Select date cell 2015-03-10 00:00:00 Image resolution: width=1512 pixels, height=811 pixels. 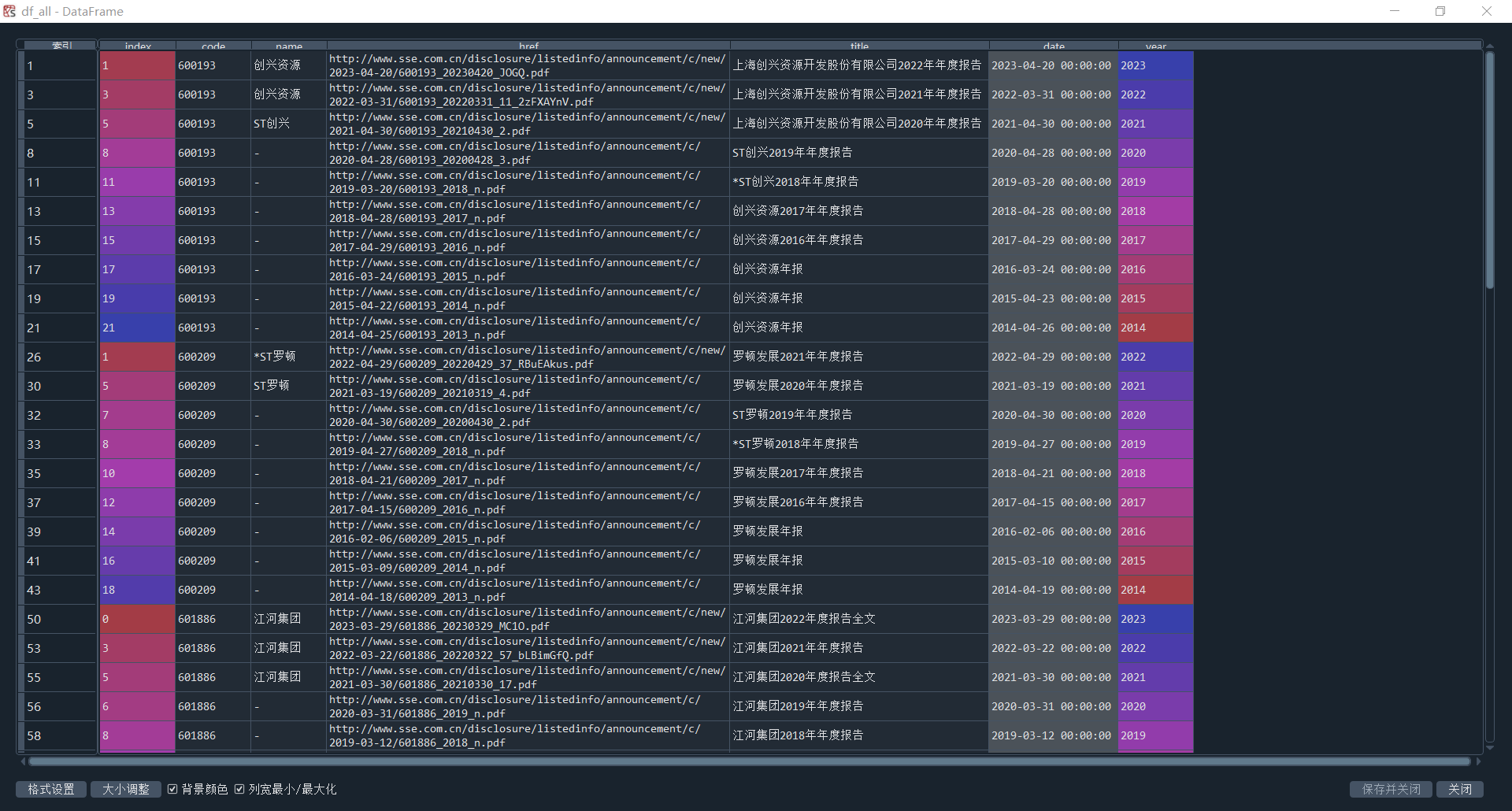(1054, 561)
